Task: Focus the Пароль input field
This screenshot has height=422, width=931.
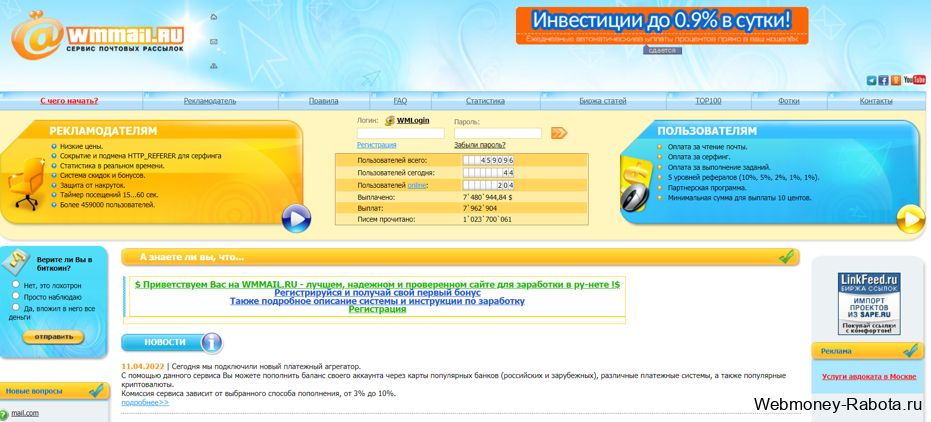Action: point(498,134)
